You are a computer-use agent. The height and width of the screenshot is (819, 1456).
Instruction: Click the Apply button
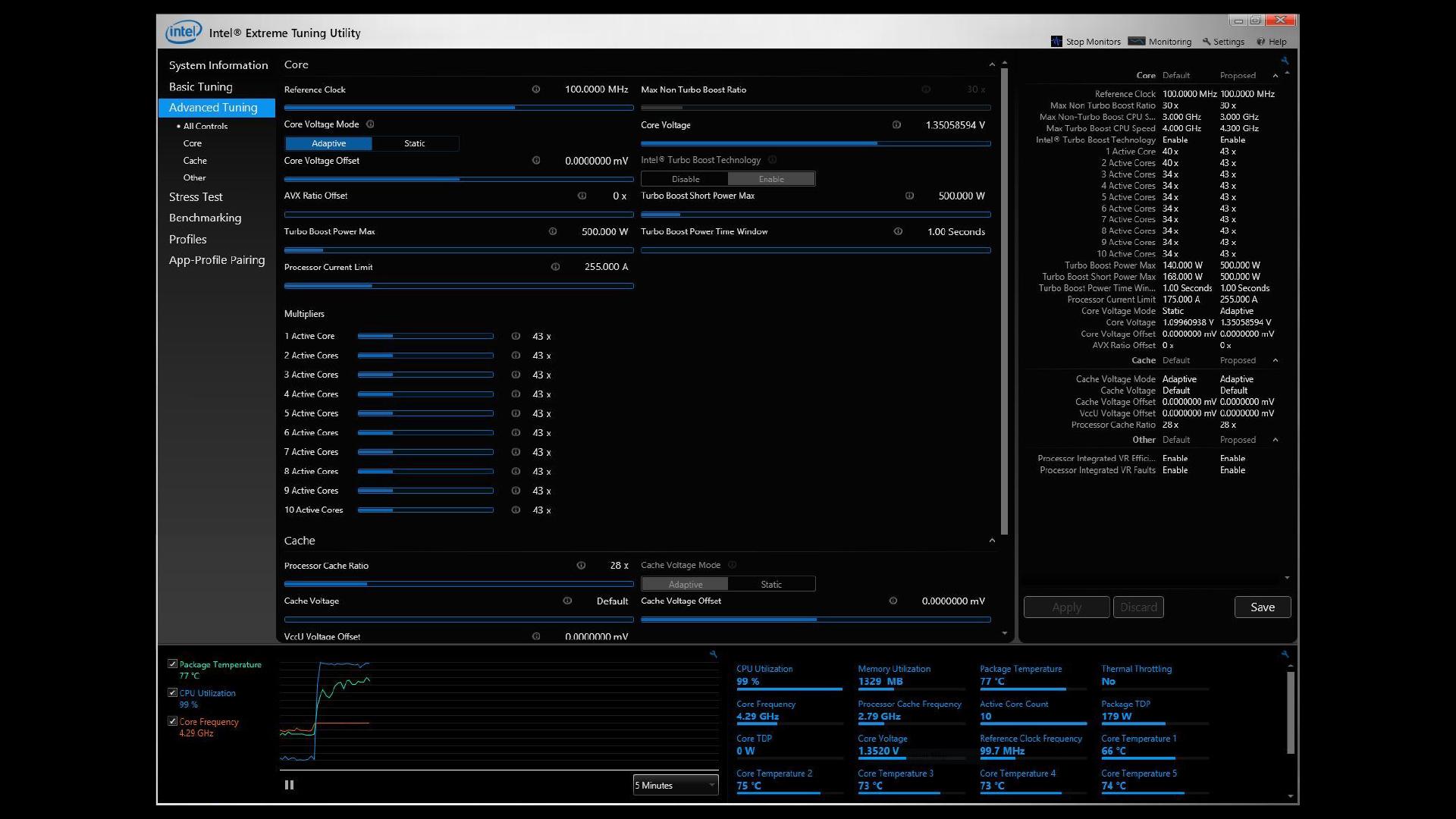click(1066, 607)
